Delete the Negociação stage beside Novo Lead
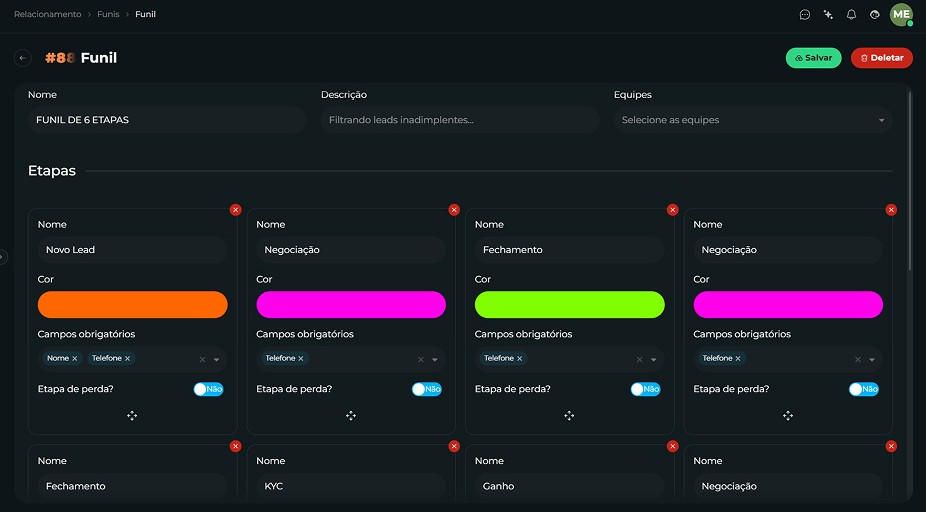Screen dimensions: 926x512 454,210
